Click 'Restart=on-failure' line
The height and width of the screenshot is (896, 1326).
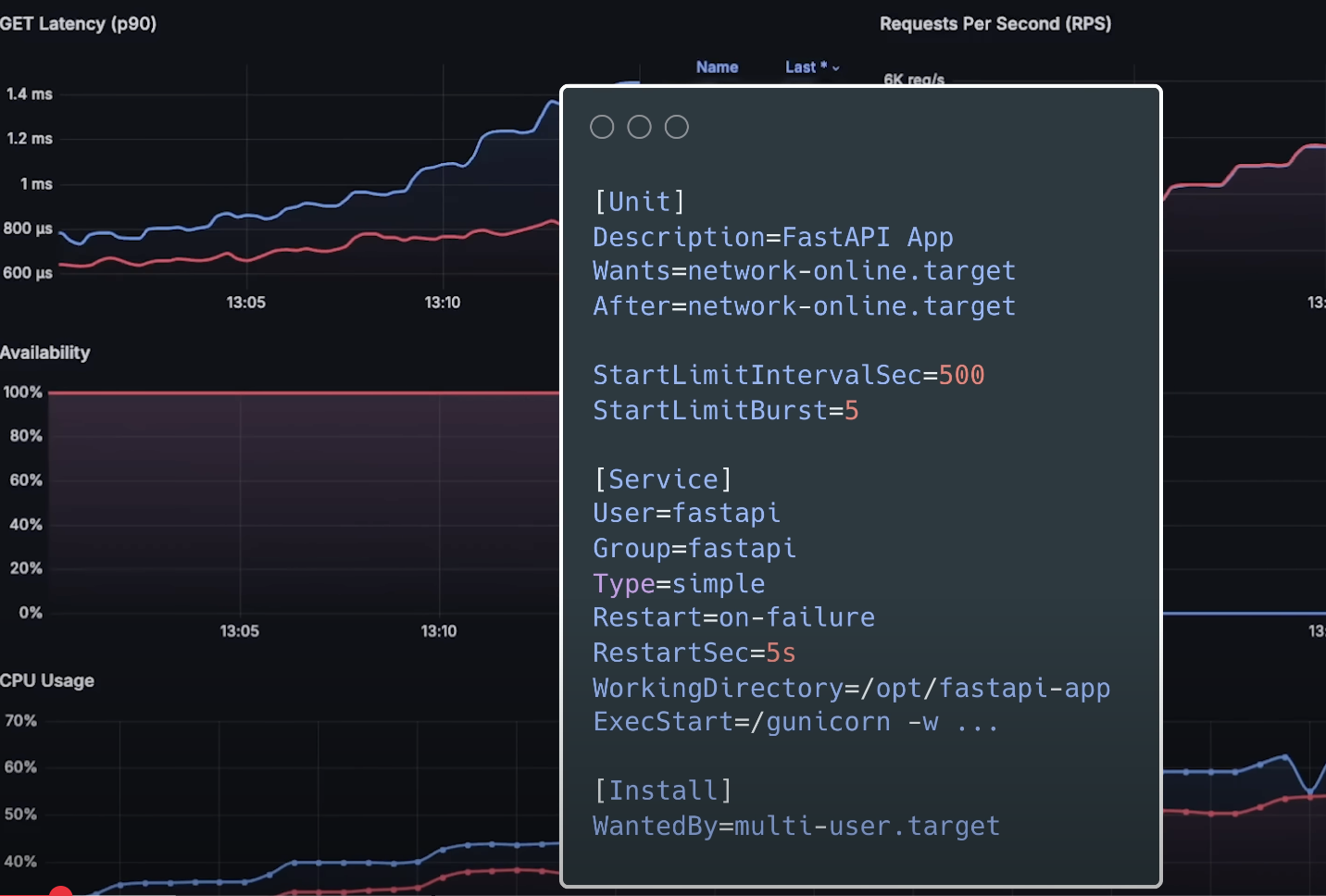coord(734,617)
